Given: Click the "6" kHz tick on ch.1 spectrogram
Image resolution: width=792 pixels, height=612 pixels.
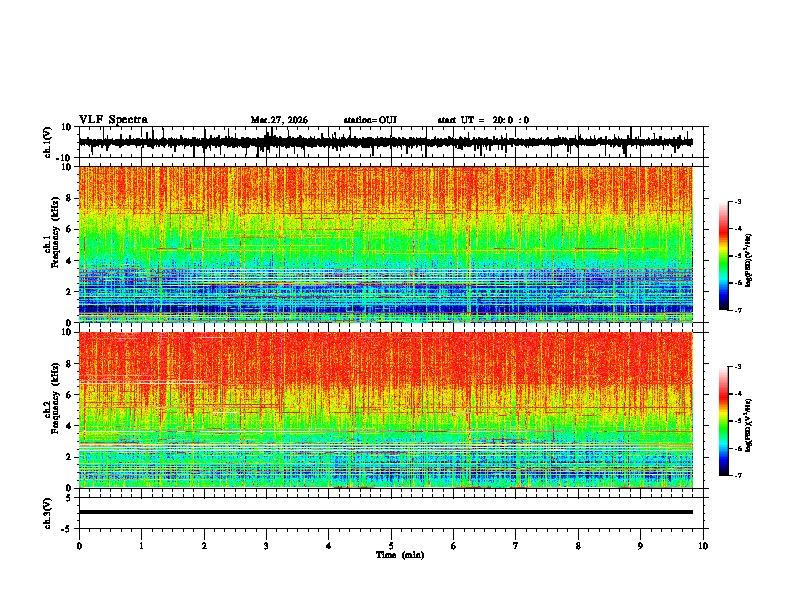Looking at the screenshot, I should [70, 229].
